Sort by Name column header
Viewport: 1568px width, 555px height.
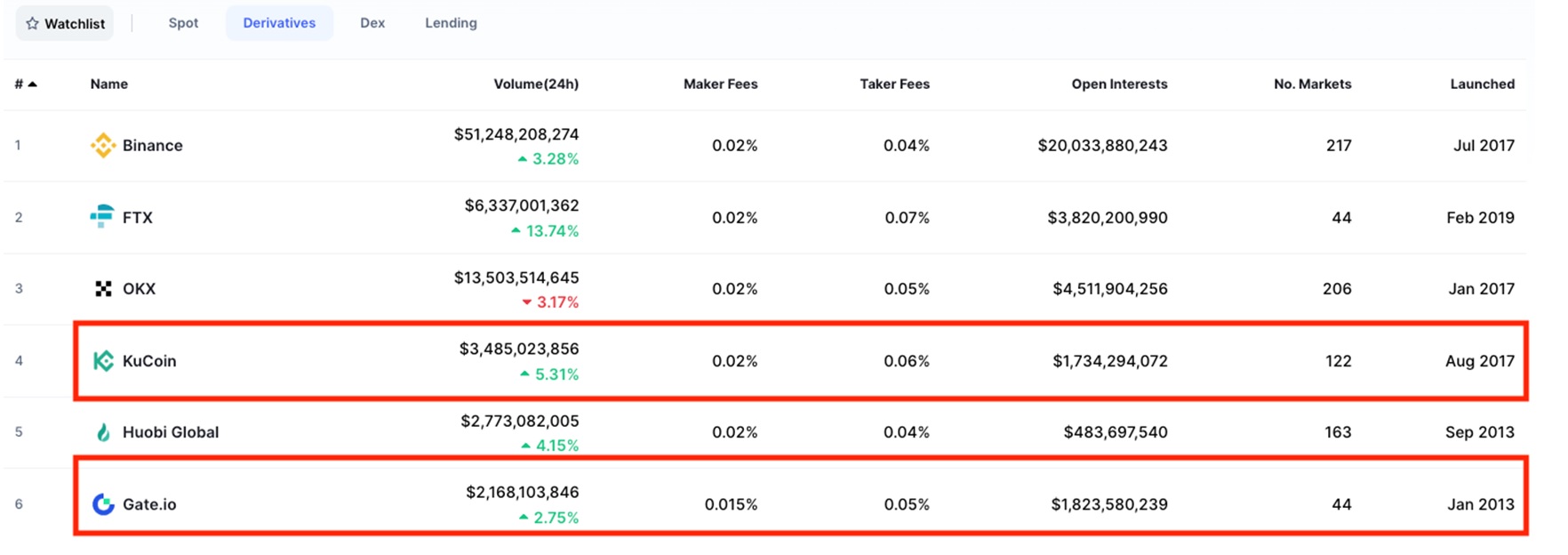[x=109, y=84]
